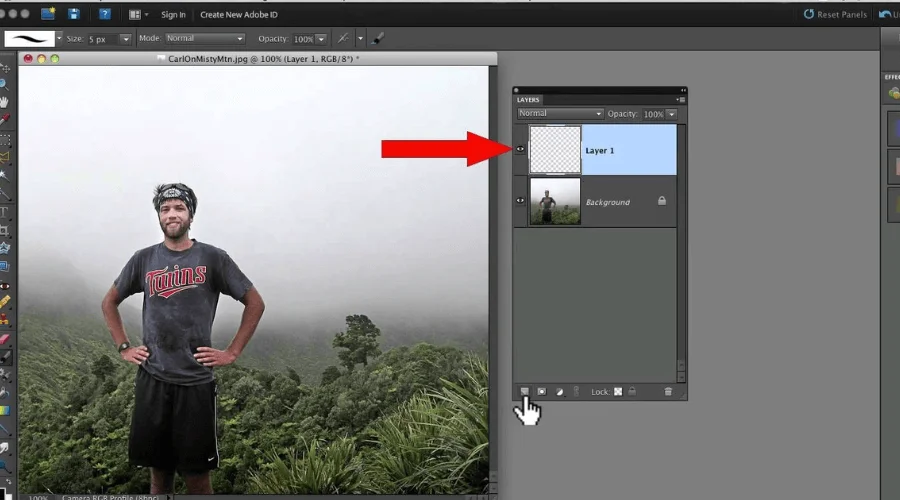Click the brush stroke preview swatch
900x500 pixels.
click(29, 38)
